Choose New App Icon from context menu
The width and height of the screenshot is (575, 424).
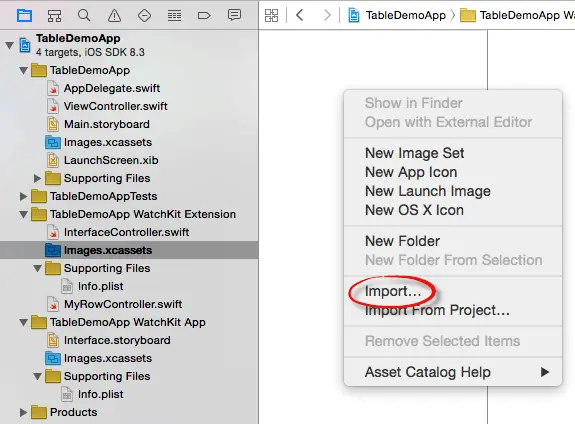pos(453,172)
